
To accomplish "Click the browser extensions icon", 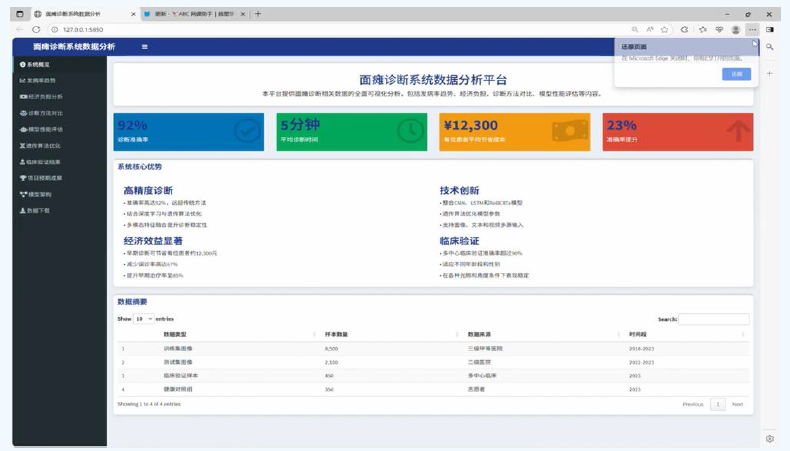I will point(684,30).
